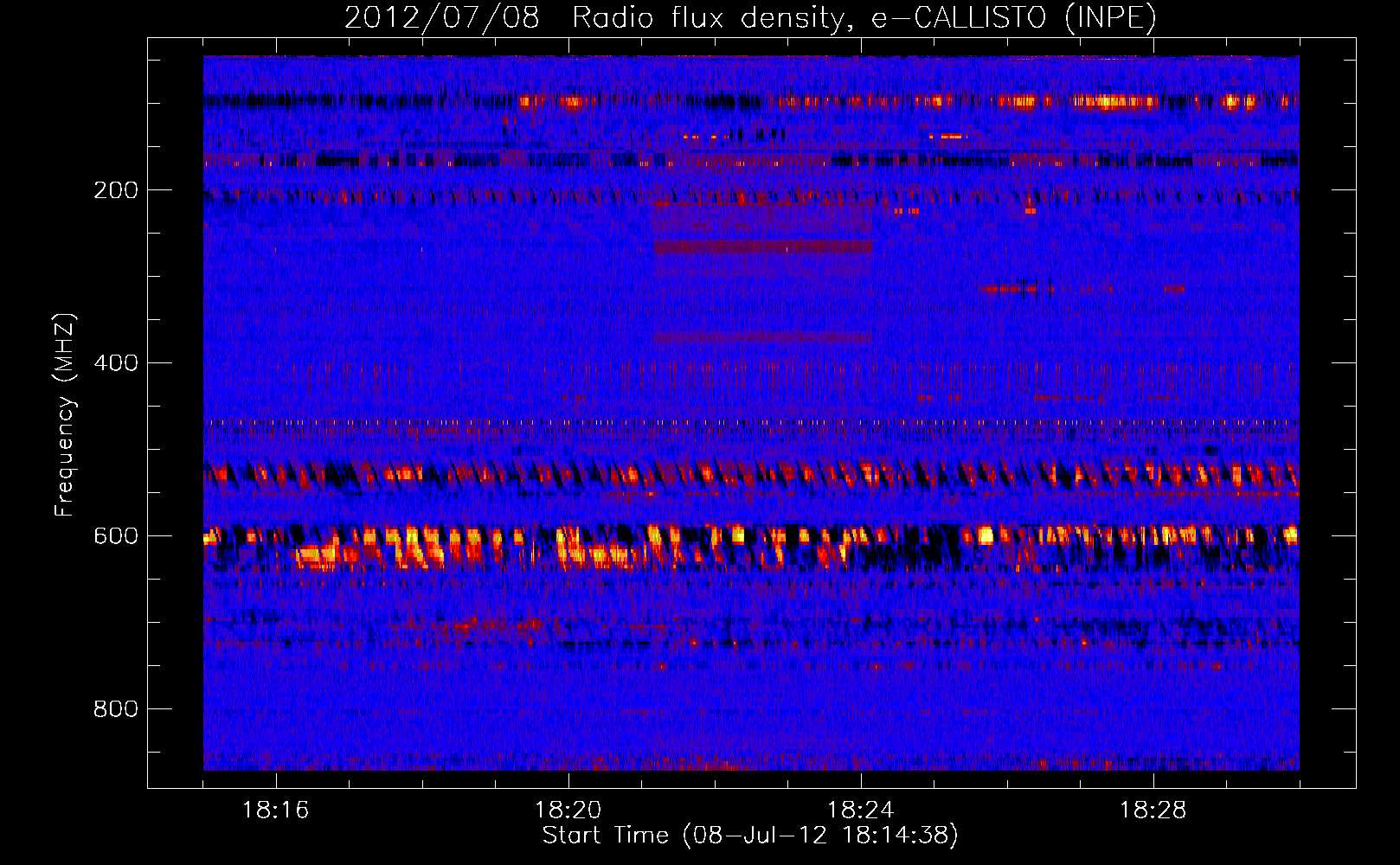Select the 200 frequency tick label
Image resolution: width=1400 pixels, height=865 pixels.
tap(115, 190)
